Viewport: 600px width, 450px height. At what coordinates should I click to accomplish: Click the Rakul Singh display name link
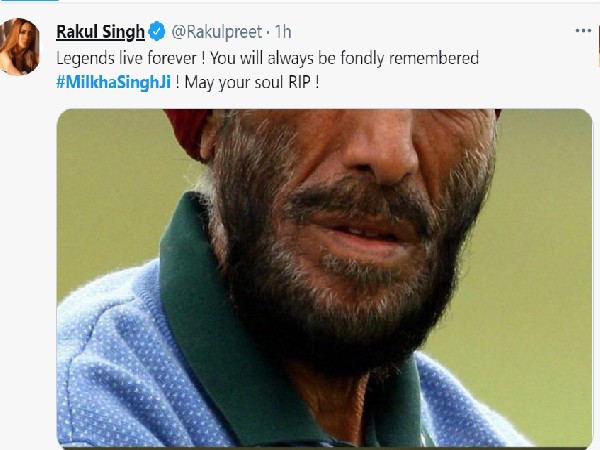(x=100, y=32)
